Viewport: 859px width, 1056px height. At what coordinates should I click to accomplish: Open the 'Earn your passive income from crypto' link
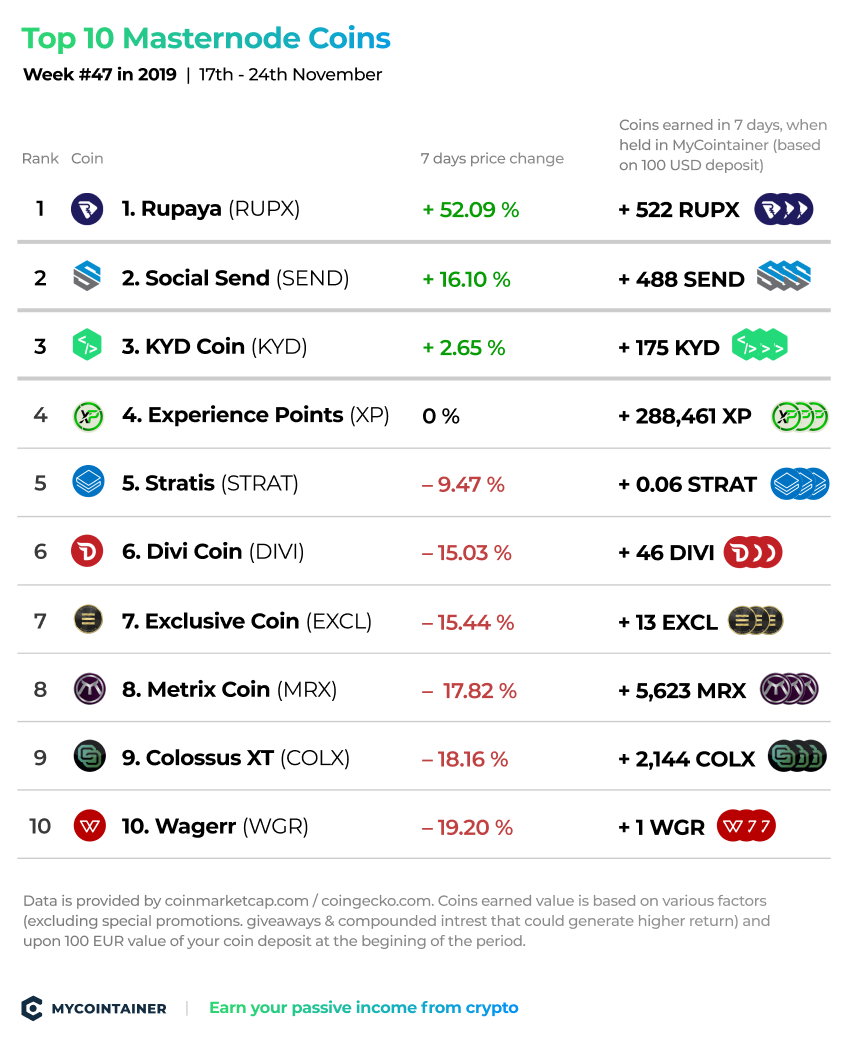click(363, 1008)
